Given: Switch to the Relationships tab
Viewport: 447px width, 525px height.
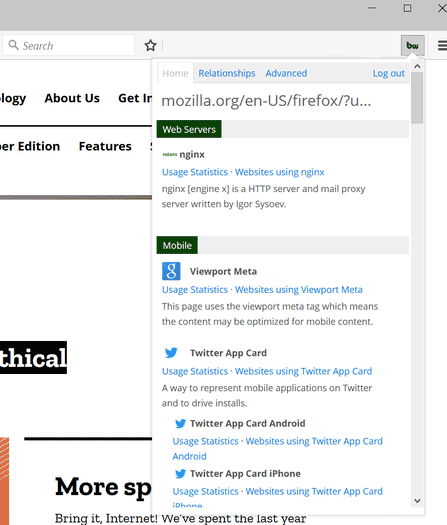Looking at the screenshot, I should (227, 73).
